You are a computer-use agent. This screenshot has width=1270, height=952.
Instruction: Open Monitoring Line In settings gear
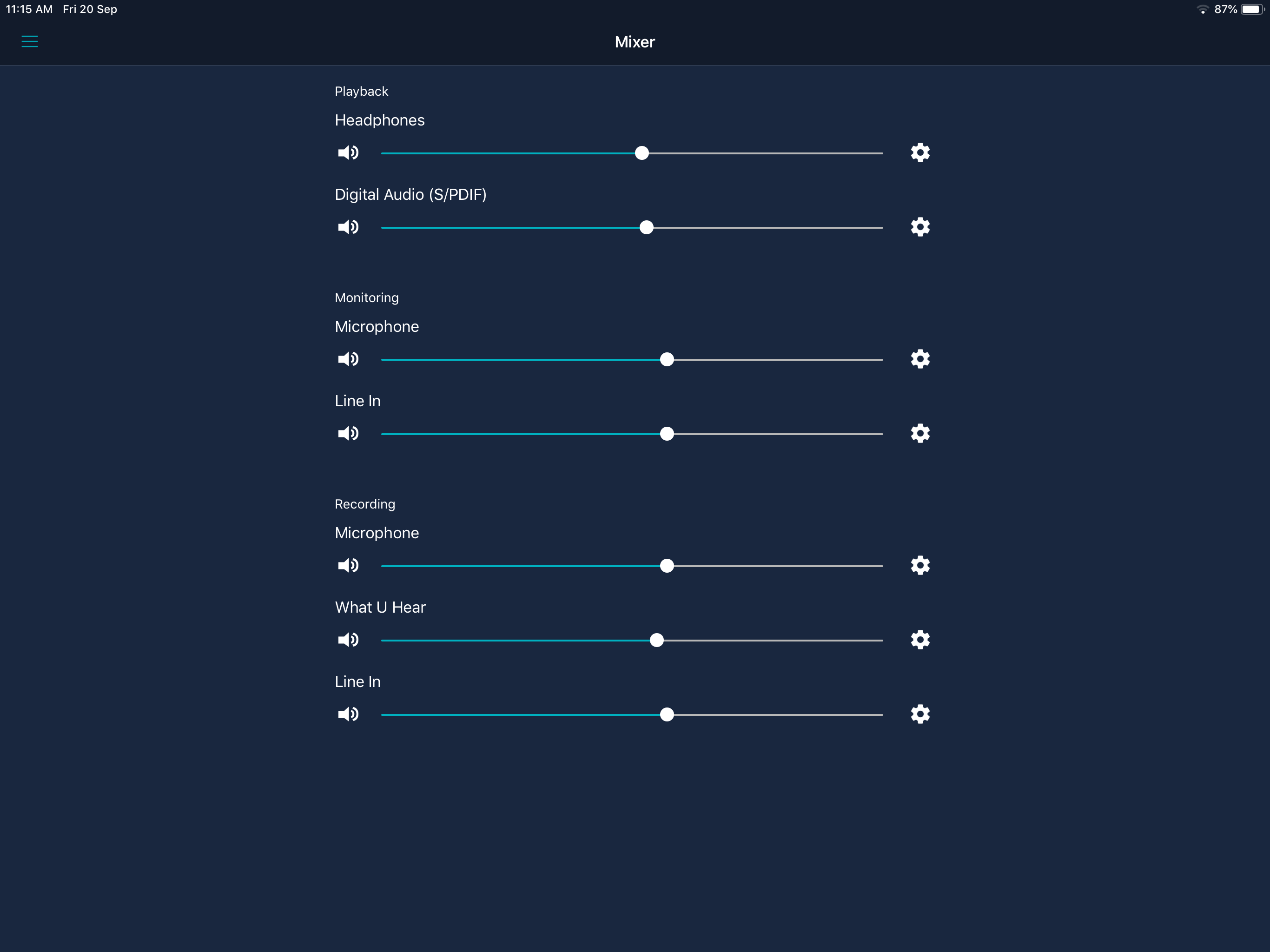point(920,434)
